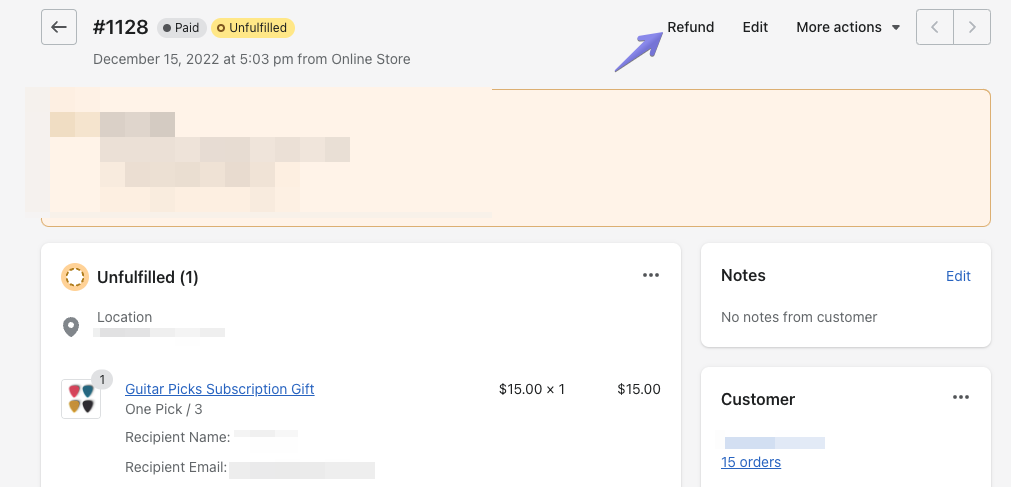Click the Refund button

click(x=691, y=27)
